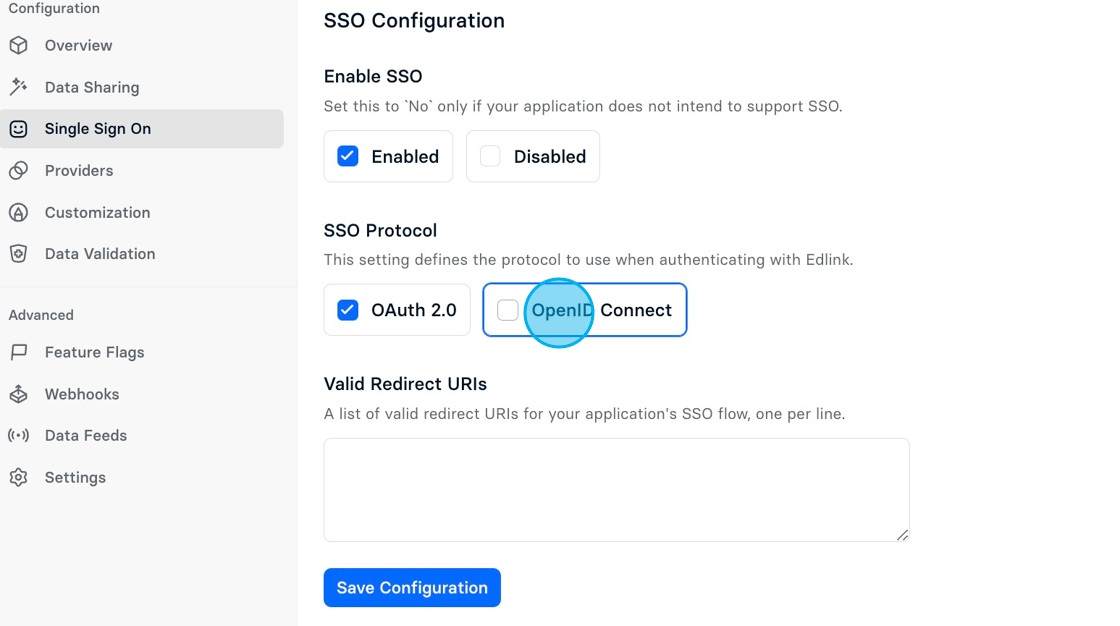Click the Data Sharing wand icon

[x=19, y=87]
